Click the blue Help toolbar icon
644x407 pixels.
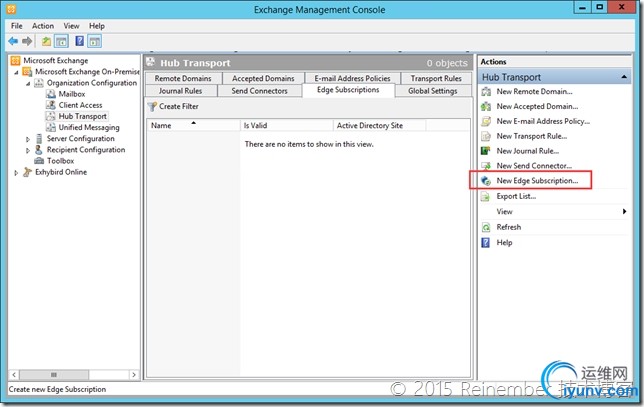[x=80, y=41]
